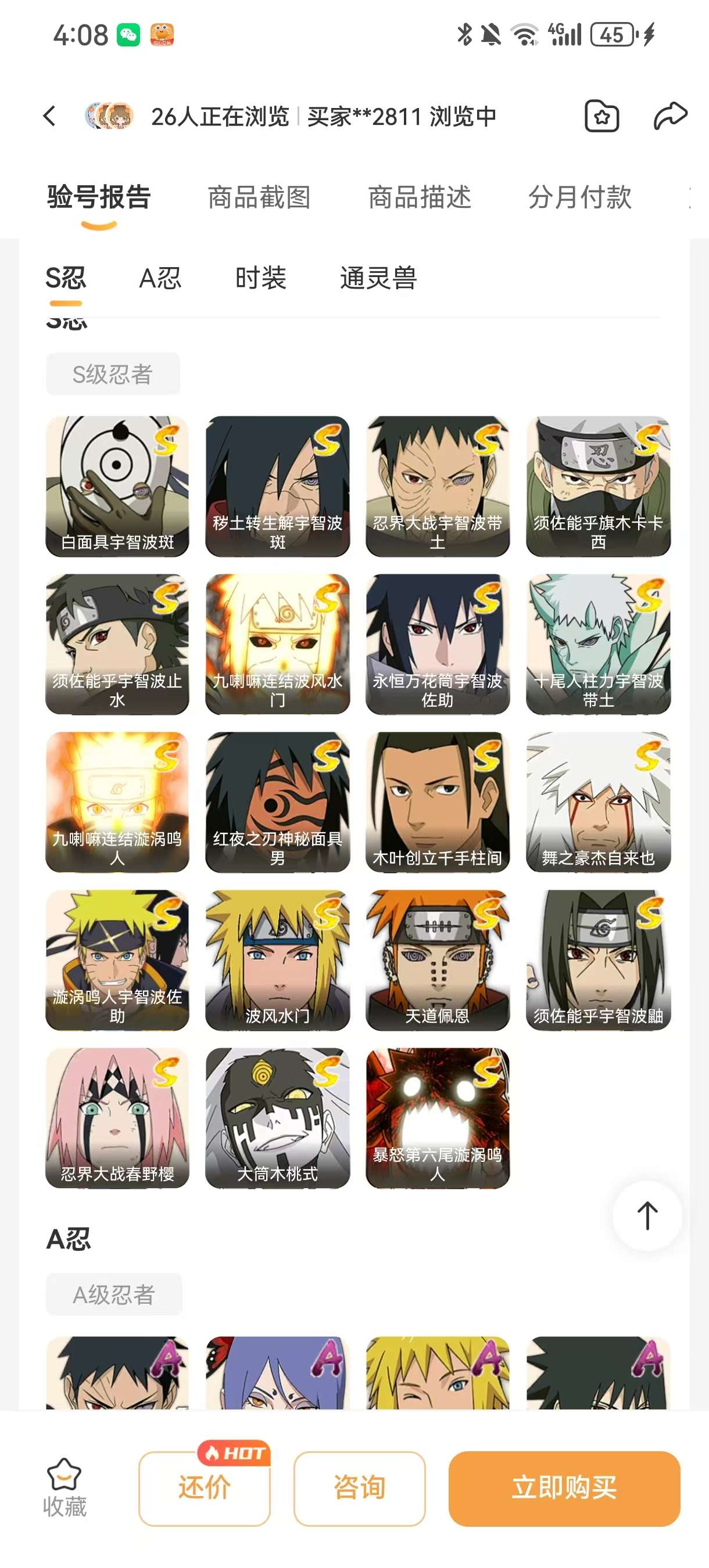The height and width of the screenshot is (1568, 709).
Task: Tap the 收藏 star icon
Action: tap(64, 1475)
